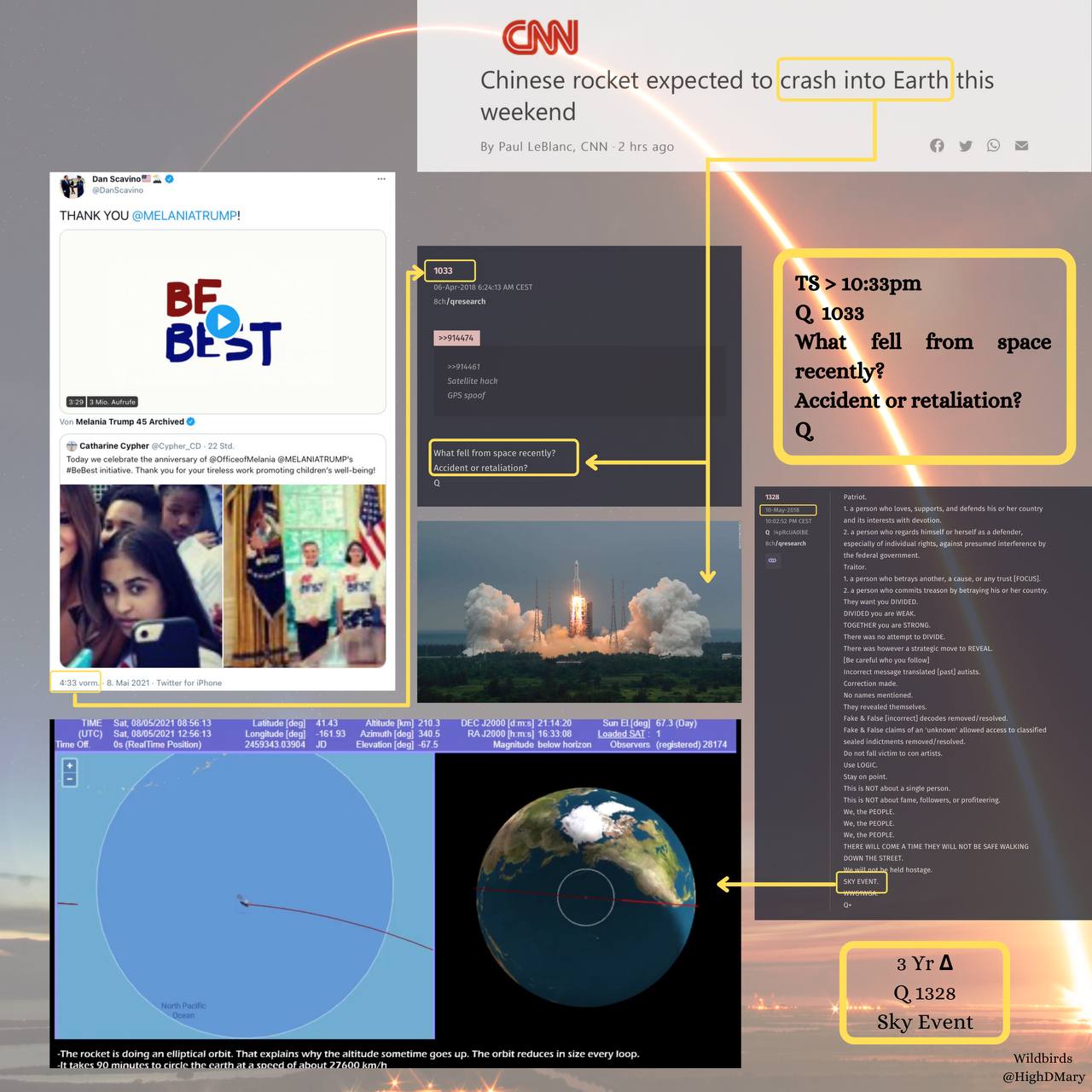The height and width of the screenshot is (1092, 1092).
Task: Open the Be Best shirts group photo
Action: [305, 576]
